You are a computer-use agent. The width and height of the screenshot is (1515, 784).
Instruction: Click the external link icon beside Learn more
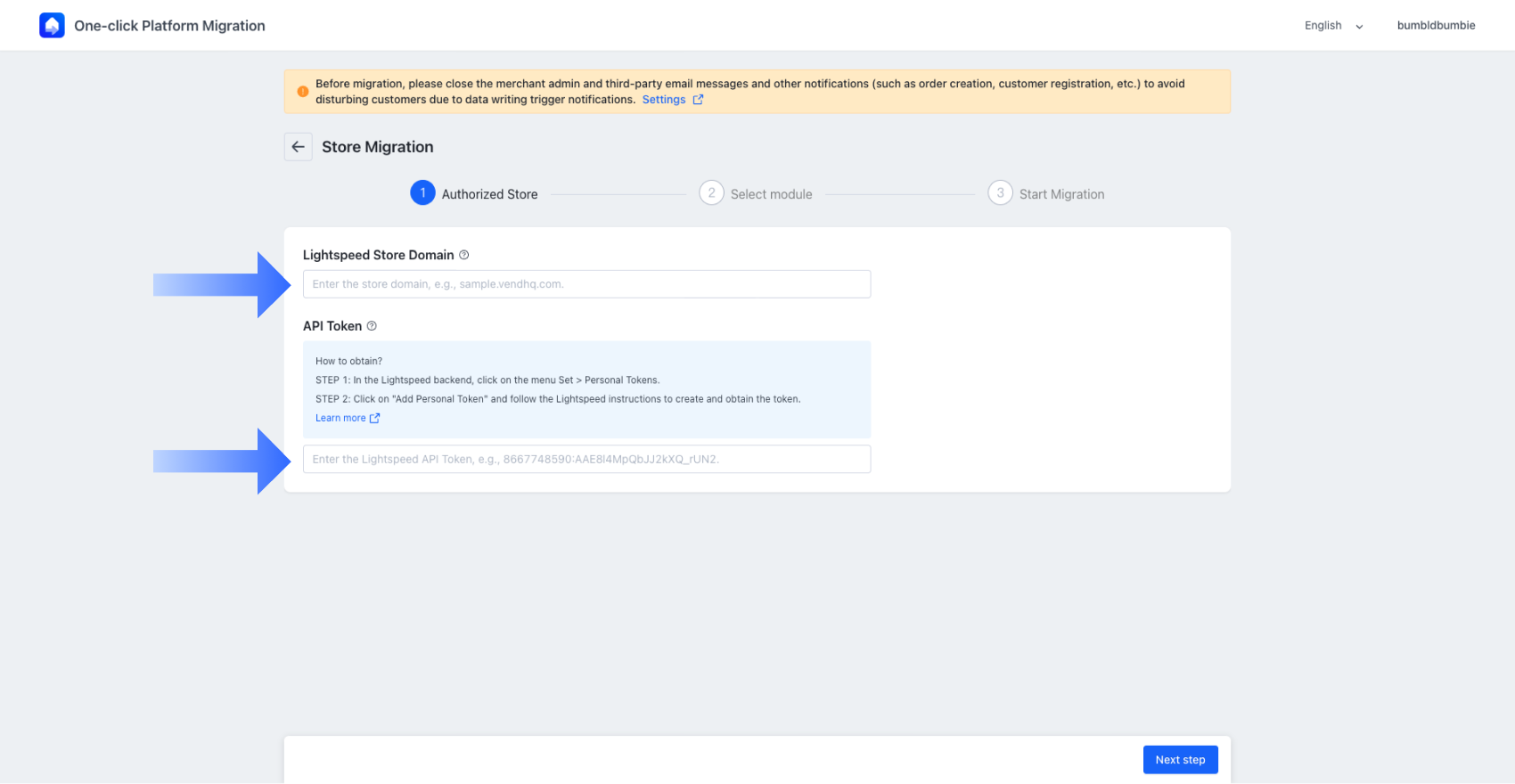pos(374,418)
